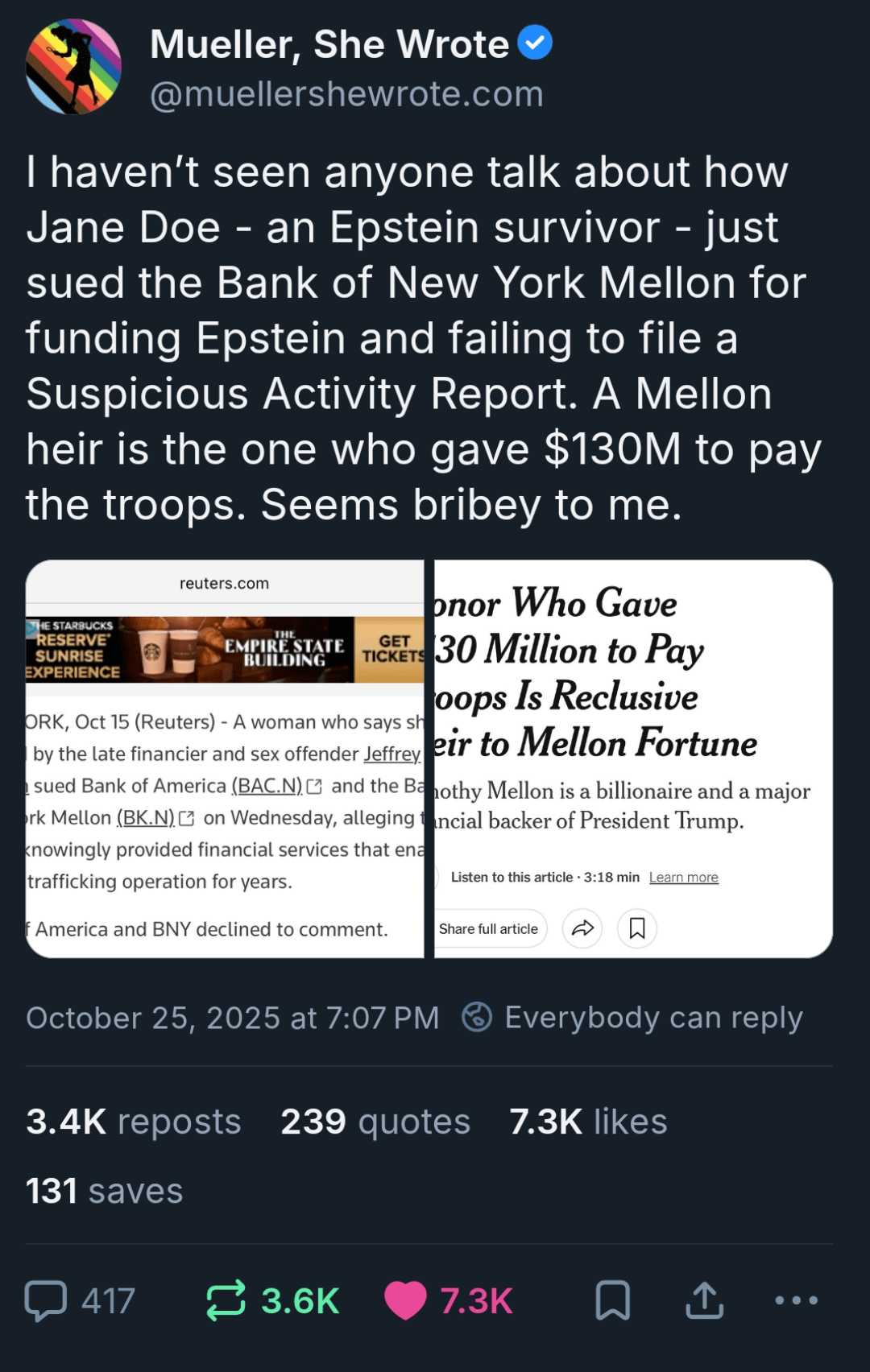870x1372 pixels.
Task: Open the Mueller, She Wrote profile avatar
Action: (74, 67)
